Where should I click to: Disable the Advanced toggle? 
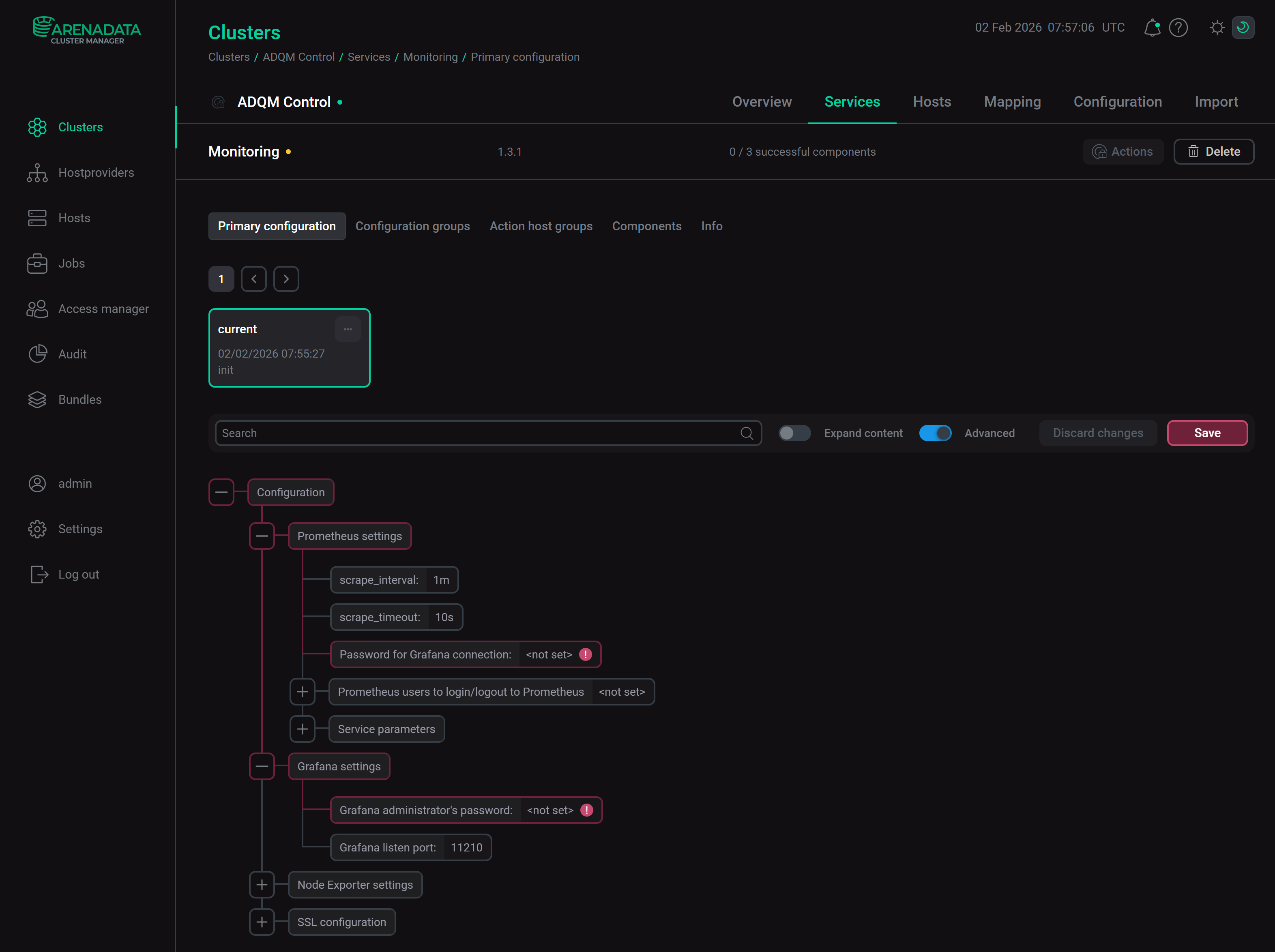pyautogui.click(x=935, y=433)
